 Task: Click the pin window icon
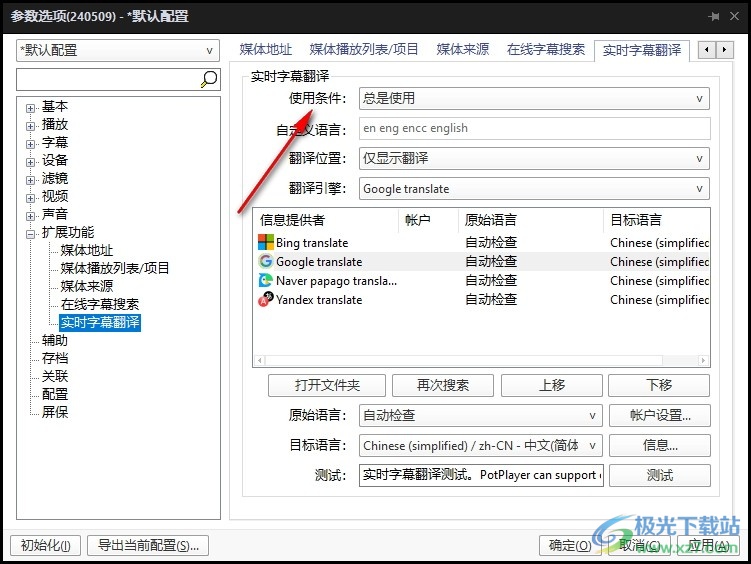click(713, 16)
